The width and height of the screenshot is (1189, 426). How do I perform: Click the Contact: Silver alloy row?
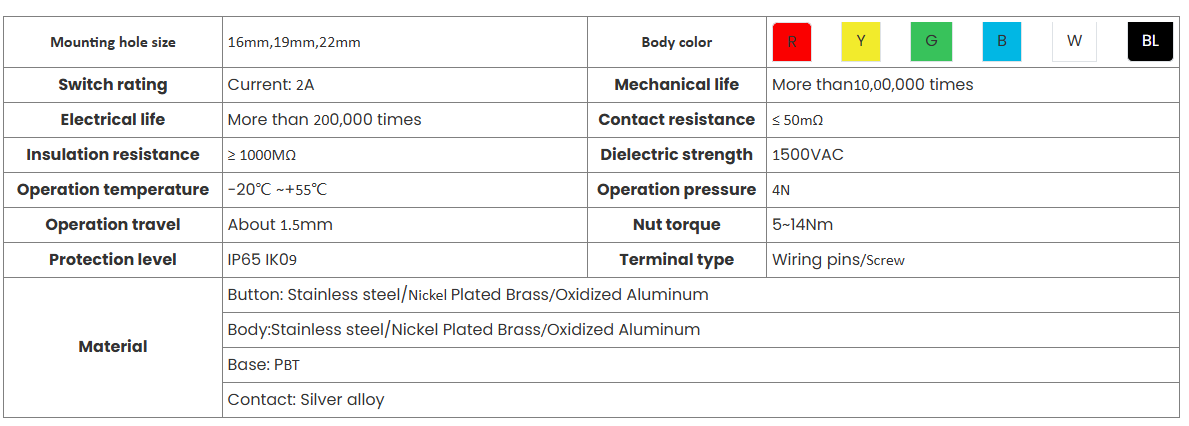pyautogui.click(x=306, y=400)
